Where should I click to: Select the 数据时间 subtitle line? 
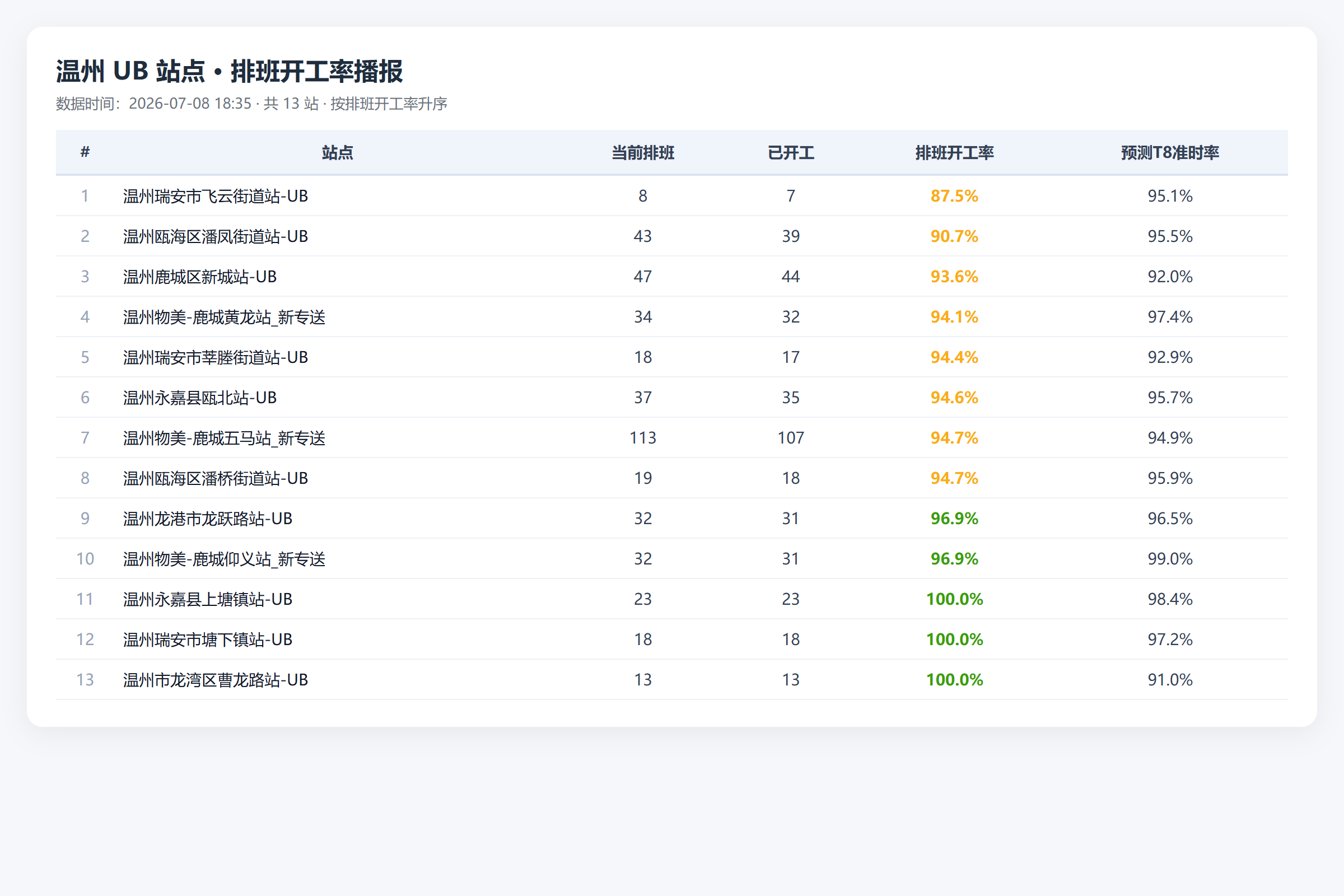251,104
